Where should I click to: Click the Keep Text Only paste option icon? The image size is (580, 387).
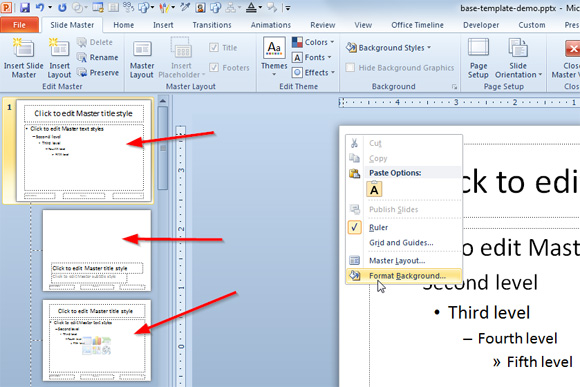point(374,189)
